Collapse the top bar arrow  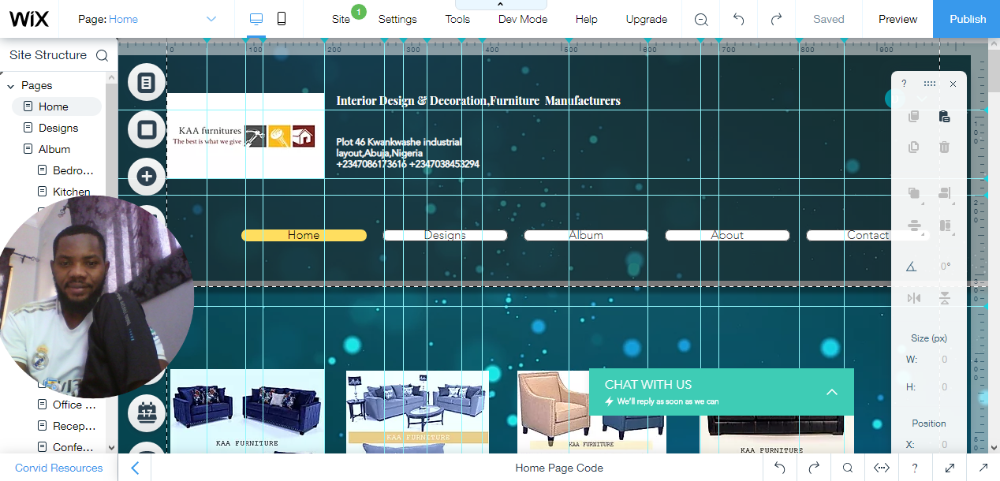[501, 4]
